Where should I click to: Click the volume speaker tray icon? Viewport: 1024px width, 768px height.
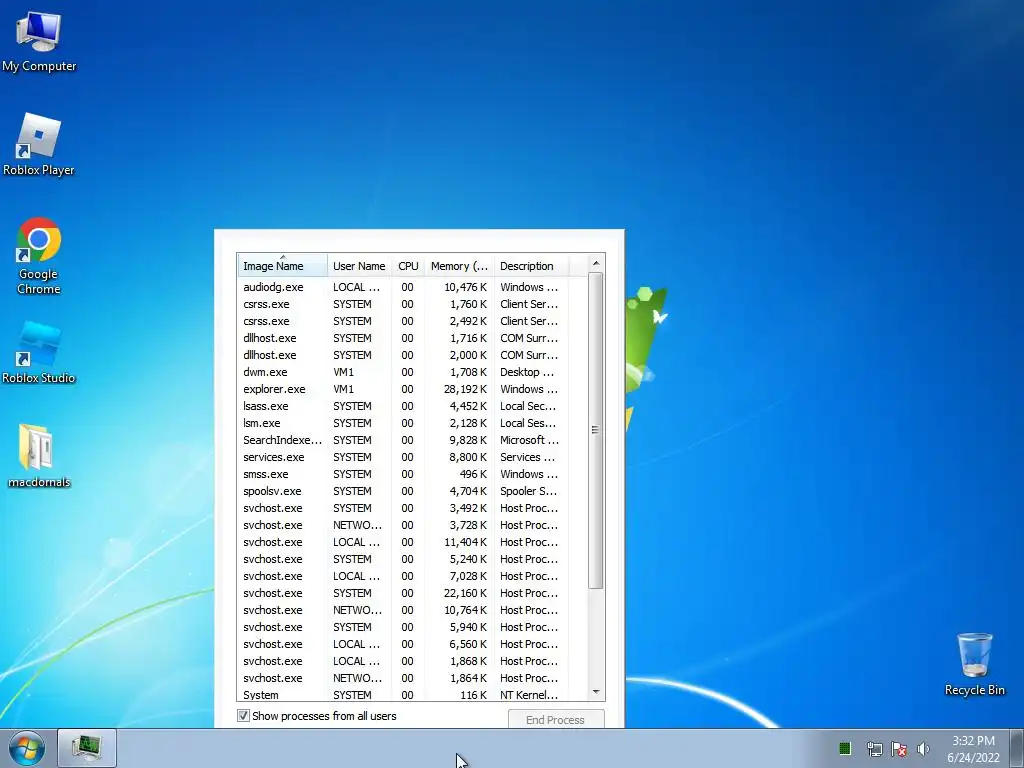pyautogui.click(x=923, y=748)
